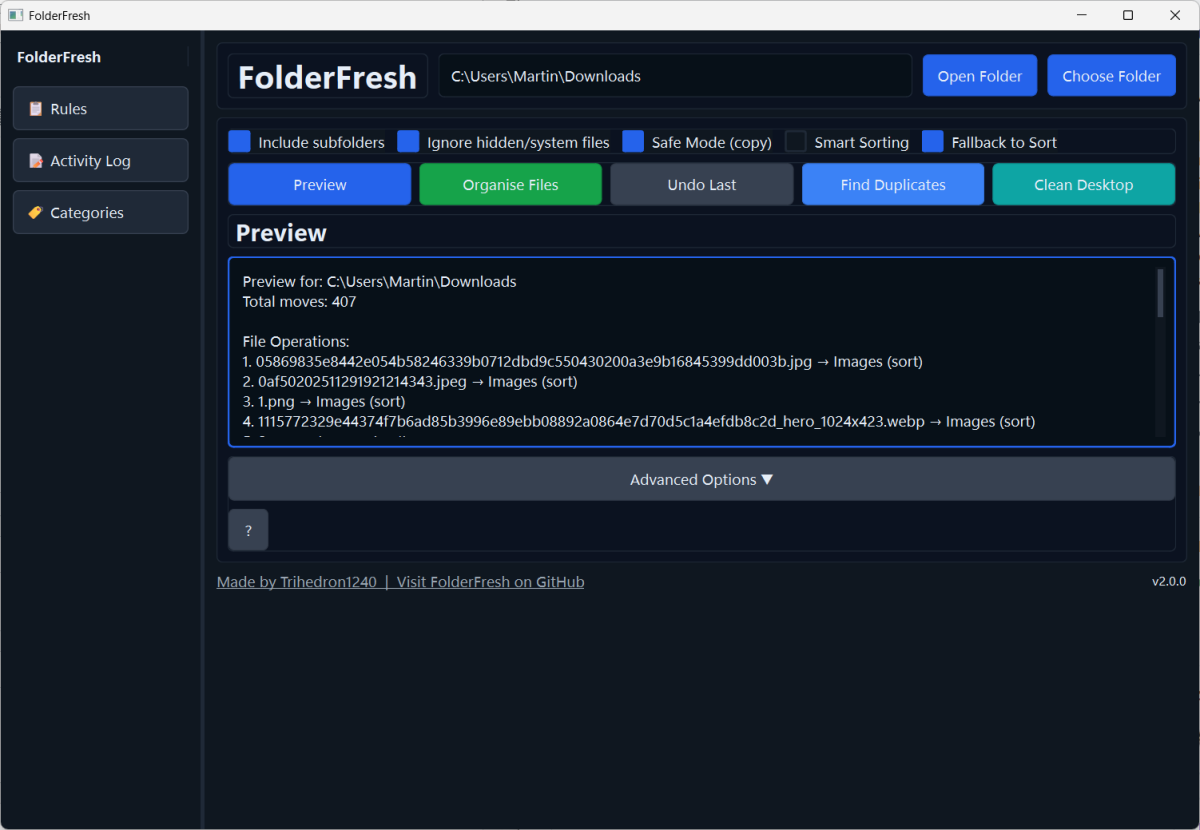1200x830 pixels.
Task: Click Undo Last
Action: pos(701,184)
